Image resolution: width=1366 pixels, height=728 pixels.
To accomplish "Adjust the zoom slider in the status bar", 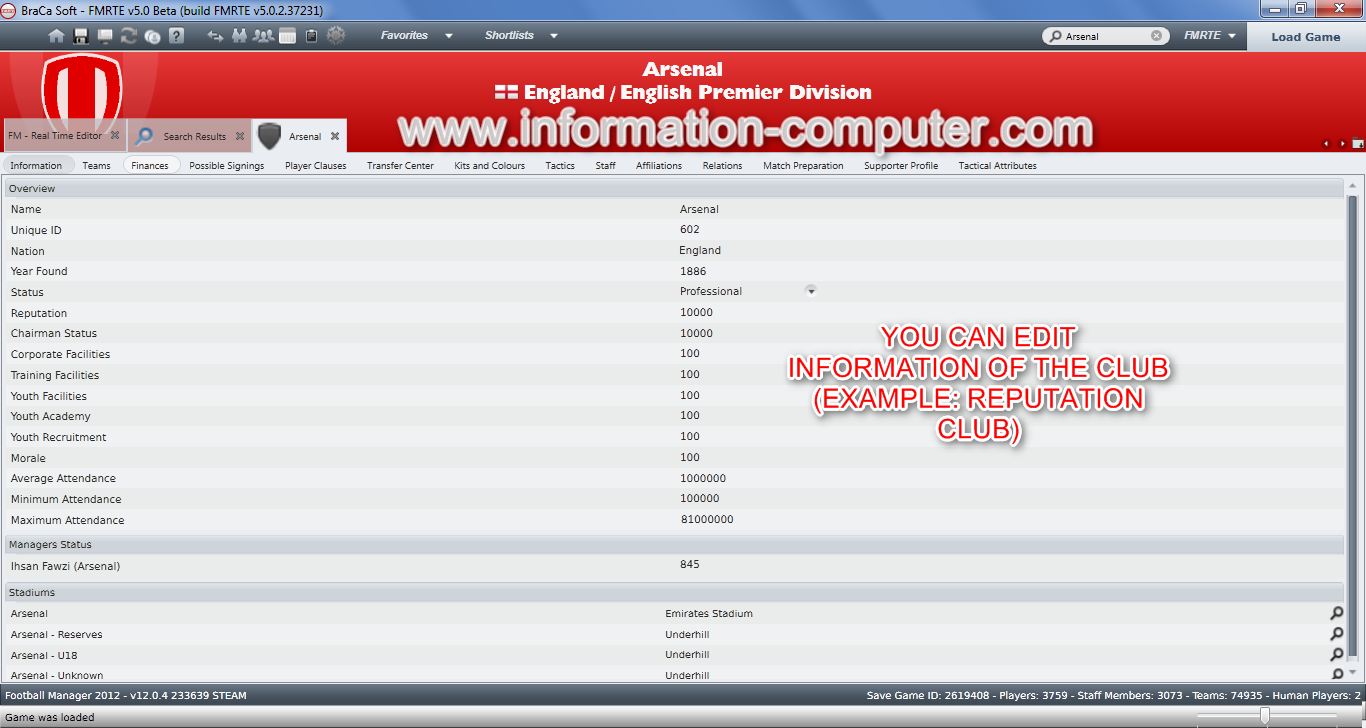I will pyautogui.click(x=1265, y=716).
